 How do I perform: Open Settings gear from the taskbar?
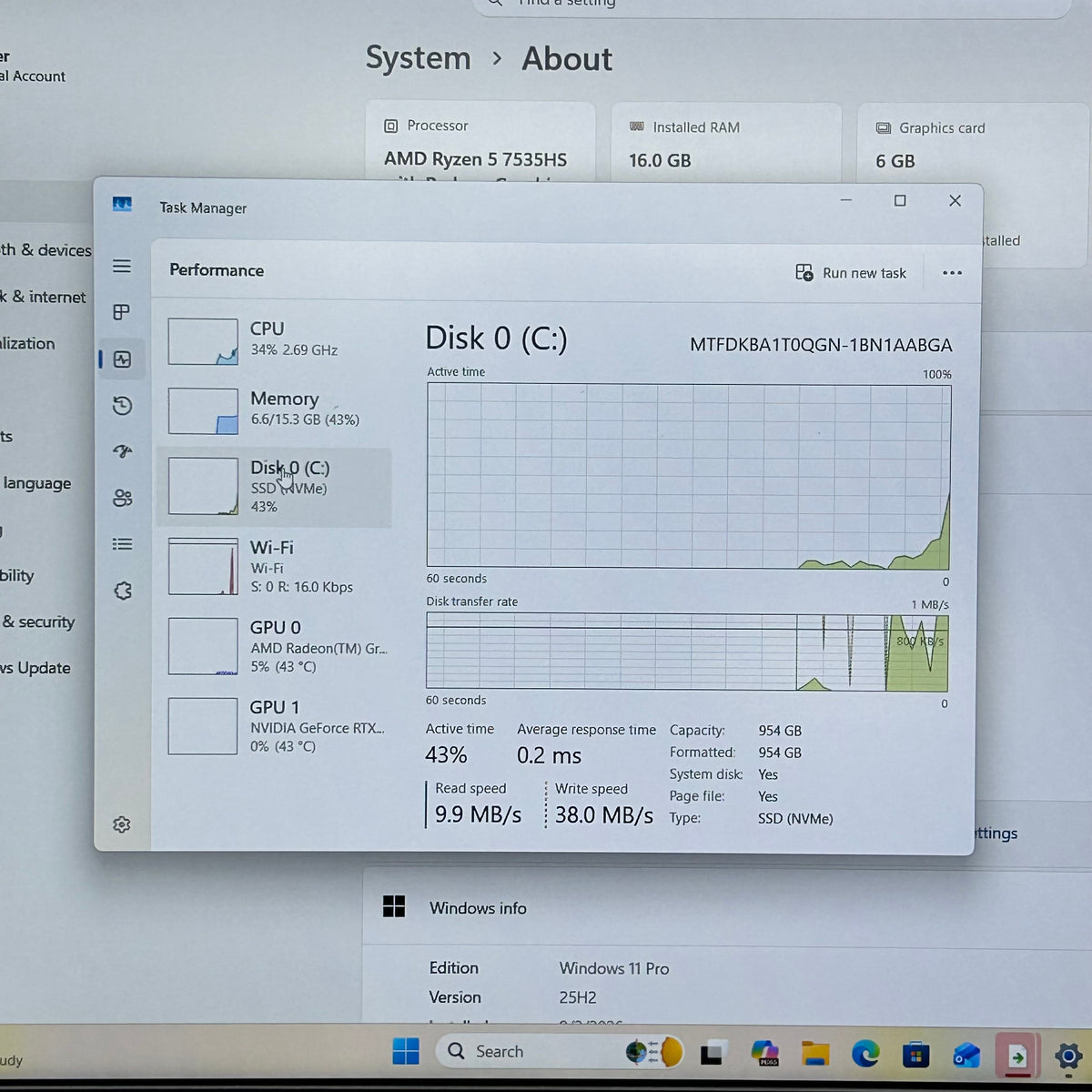coord(1068,1057)
